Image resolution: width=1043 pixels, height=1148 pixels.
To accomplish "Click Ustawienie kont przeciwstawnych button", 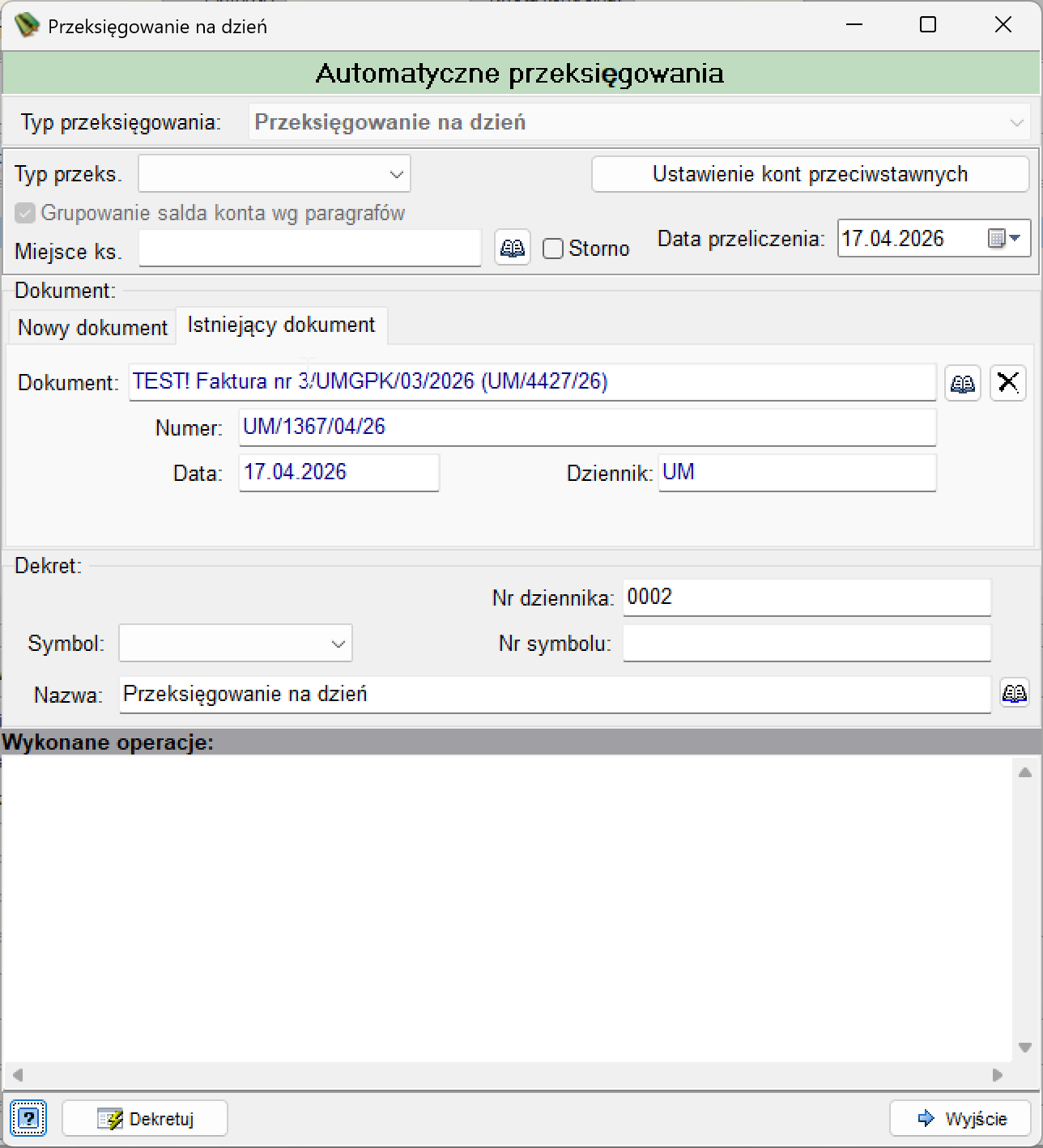I will [x=810, y=174].
